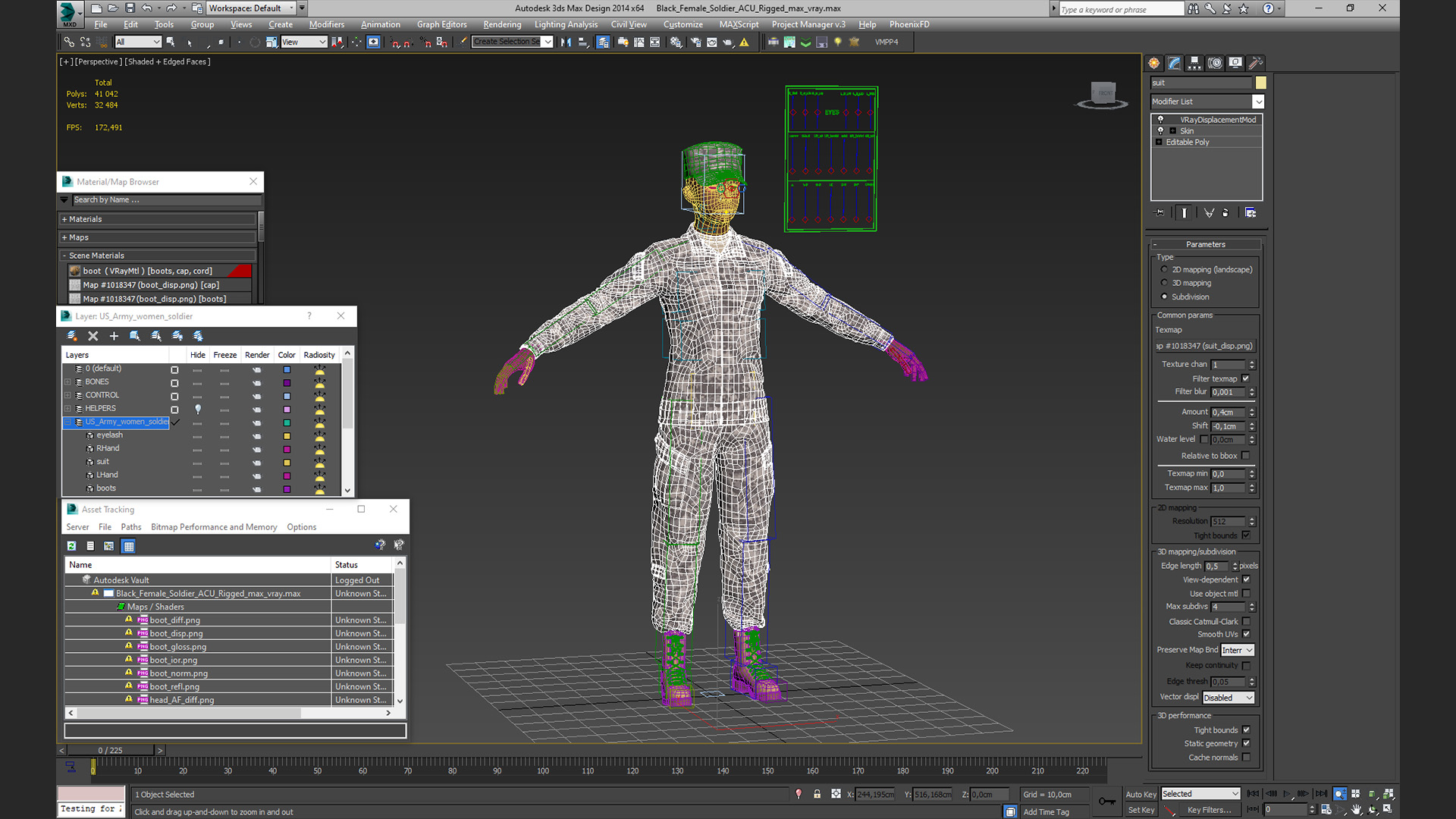
Task: Toggle the Selection Lock padlock icon
Action: click(x=817, y=794)
